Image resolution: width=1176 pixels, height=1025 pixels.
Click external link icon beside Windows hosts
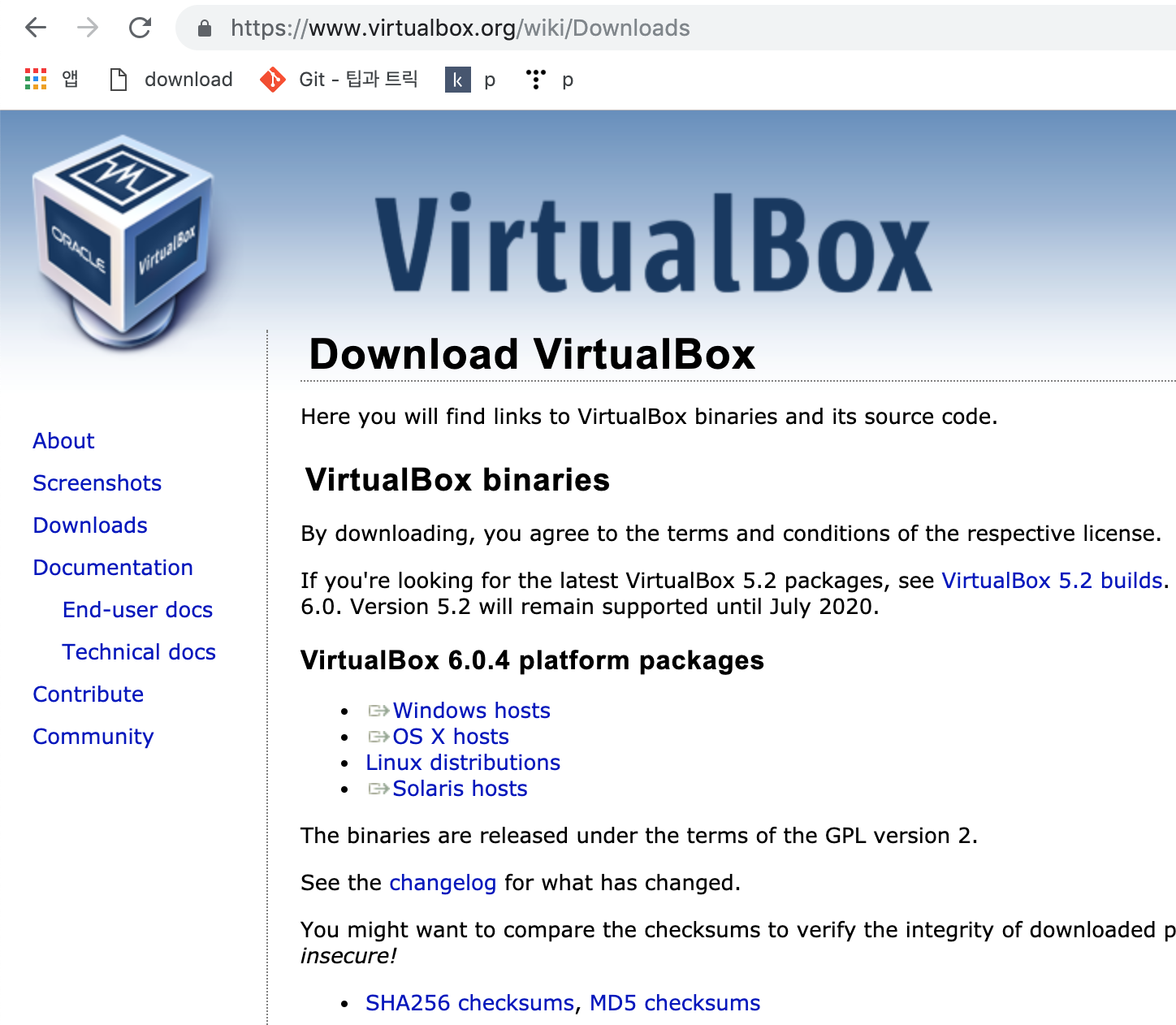(378, 711)
